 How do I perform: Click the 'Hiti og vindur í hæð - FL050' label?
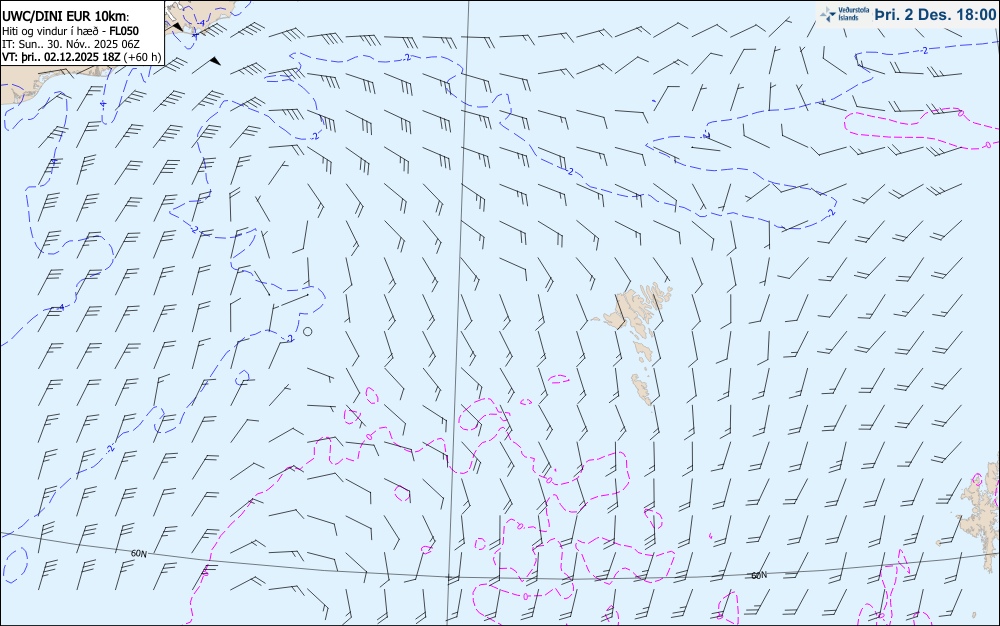(70, 31)
